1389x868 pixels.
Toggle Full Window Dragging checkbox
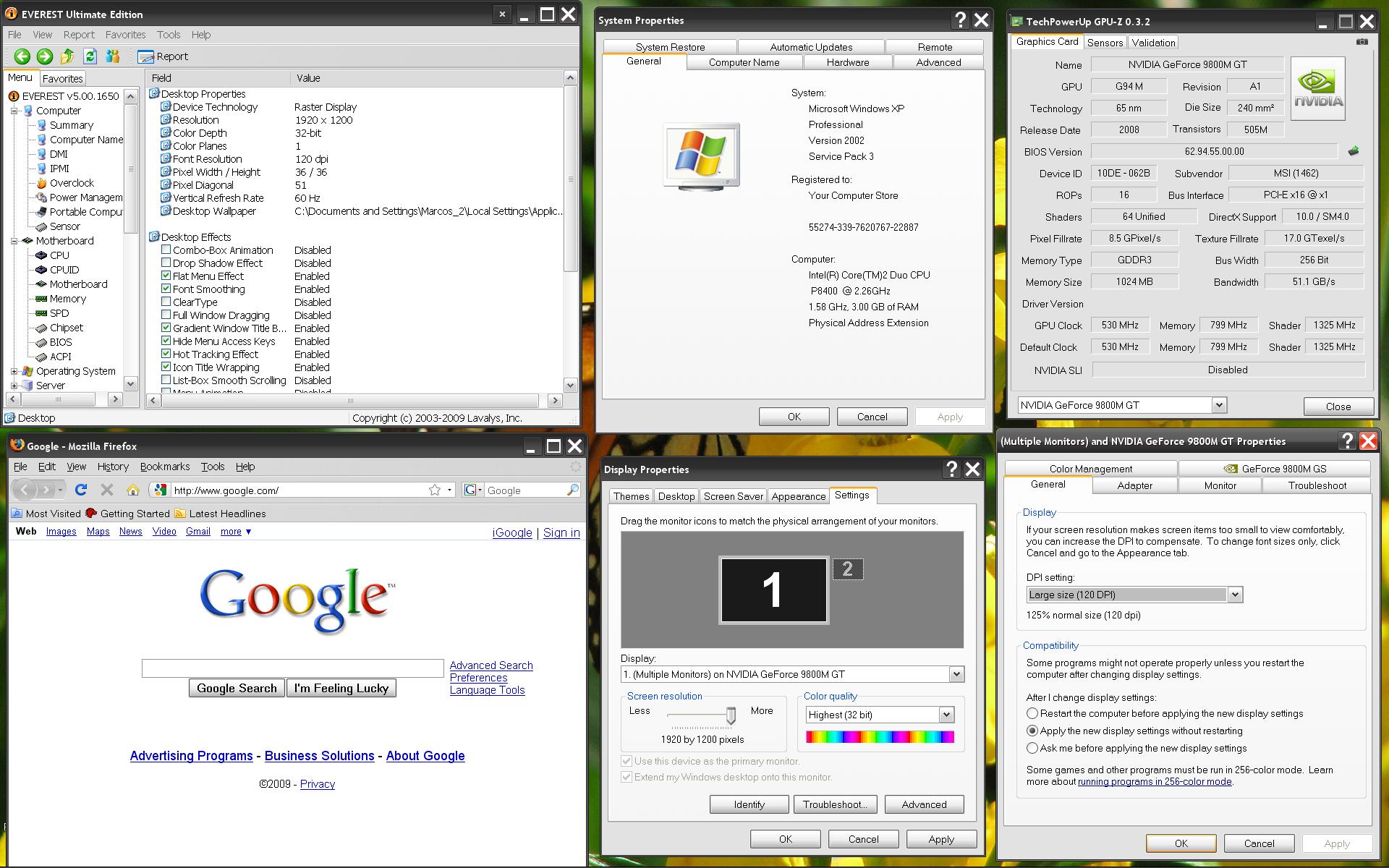pos(166,315)
